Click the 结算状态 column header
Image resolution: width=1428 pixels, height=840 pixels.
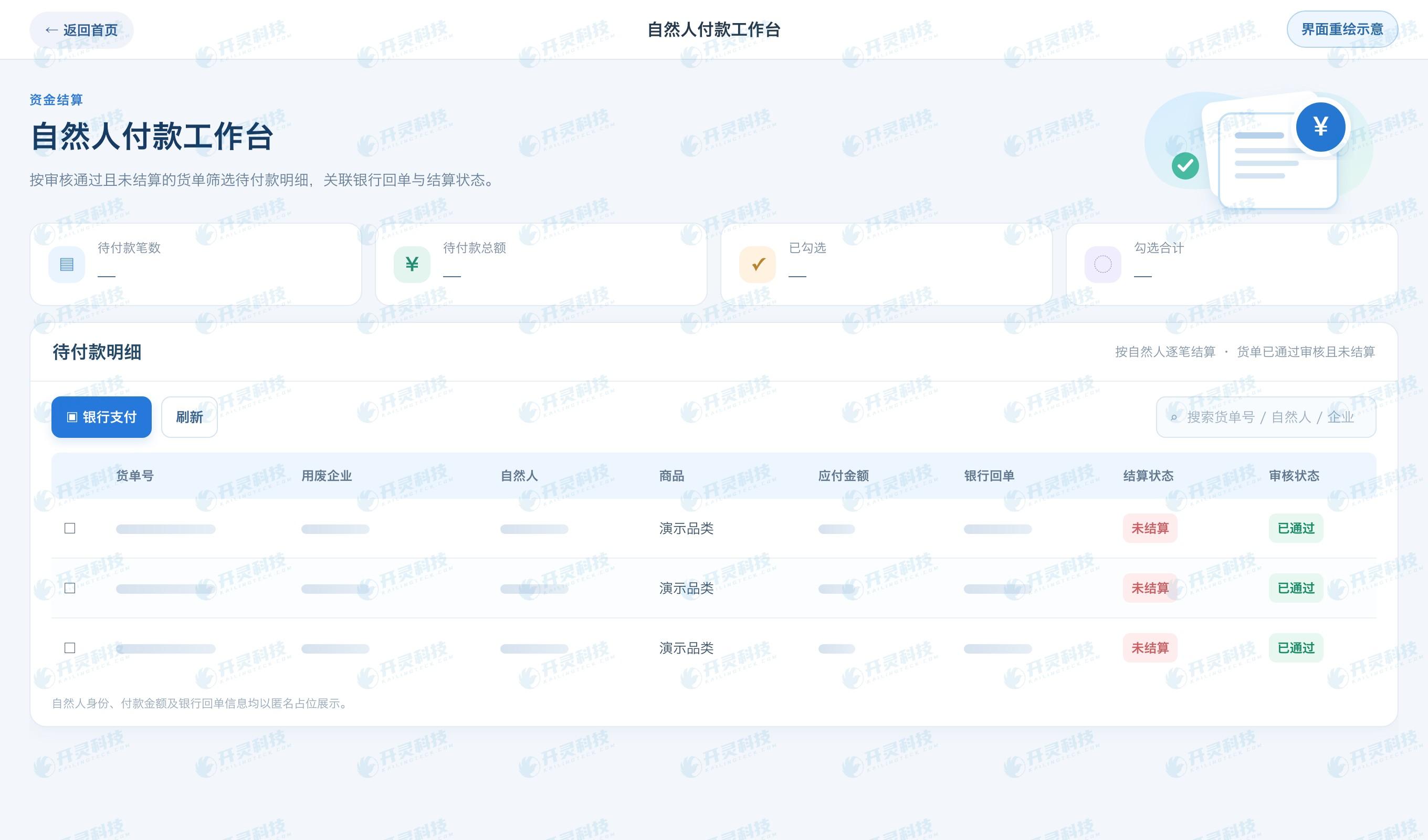coord(1148,476)
